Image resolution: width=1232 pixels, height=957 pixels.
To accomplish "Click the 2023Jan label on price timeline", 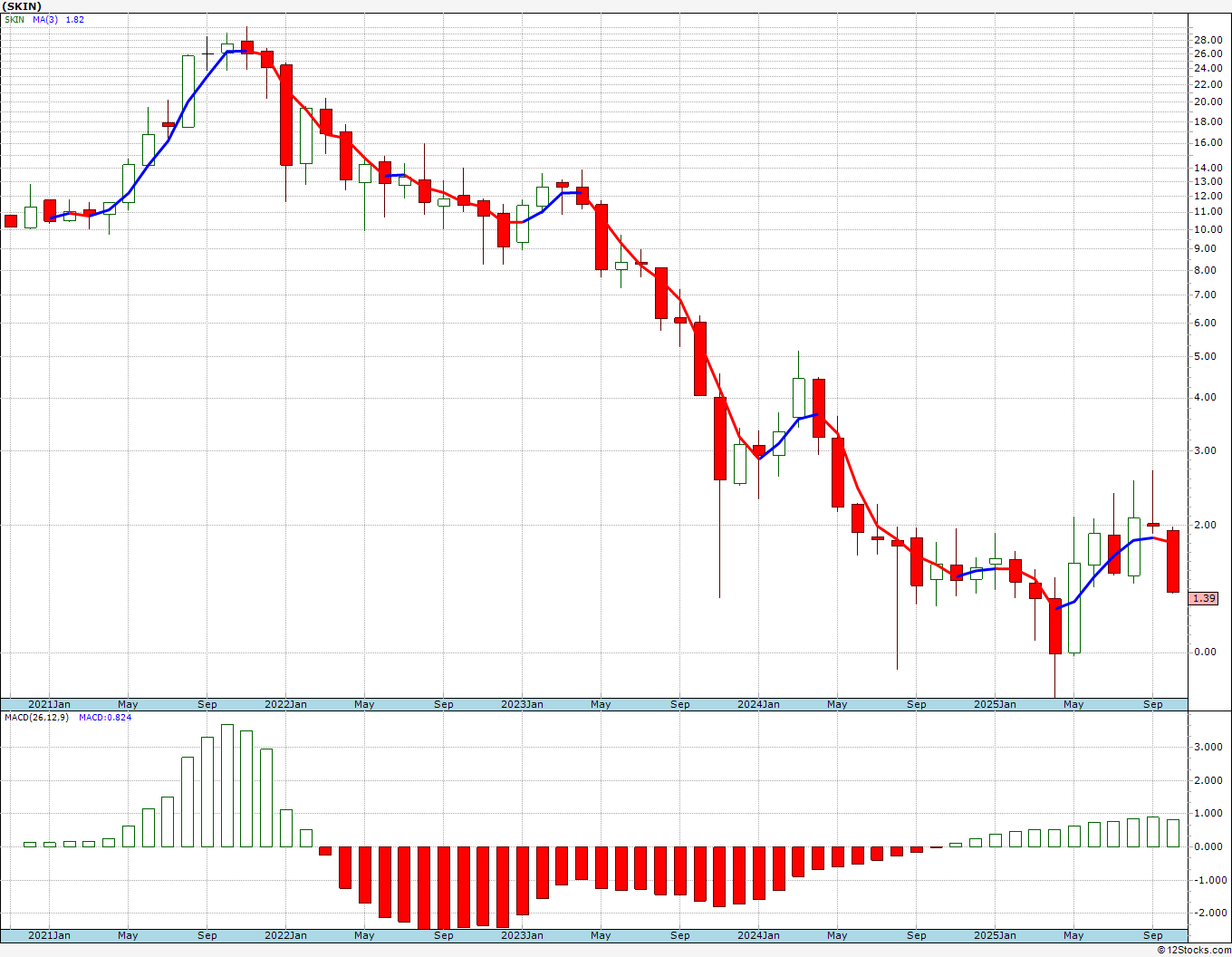I will point(522,704).
